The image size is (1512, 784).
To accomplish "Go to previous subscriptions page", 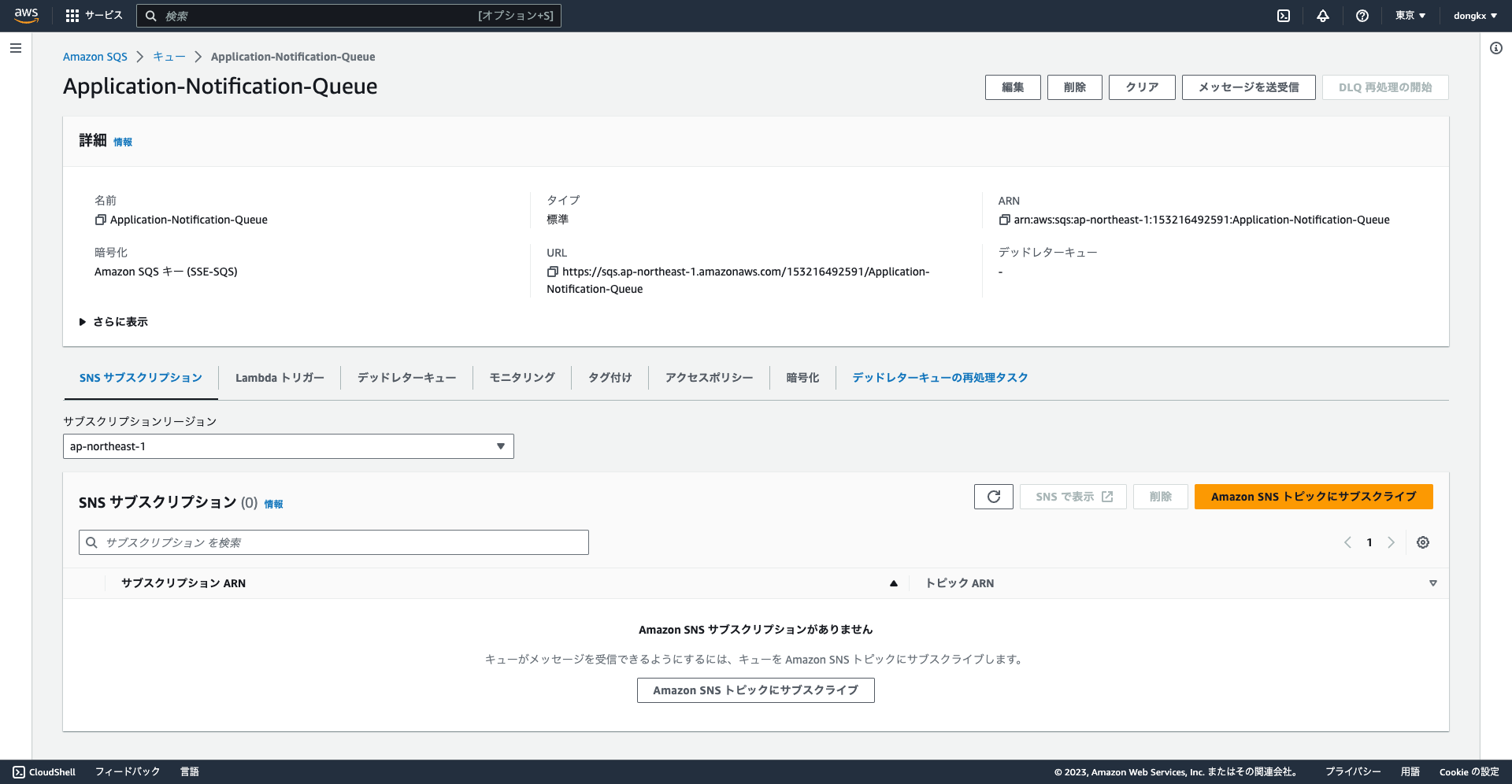I will click(x=1347, y=542).
